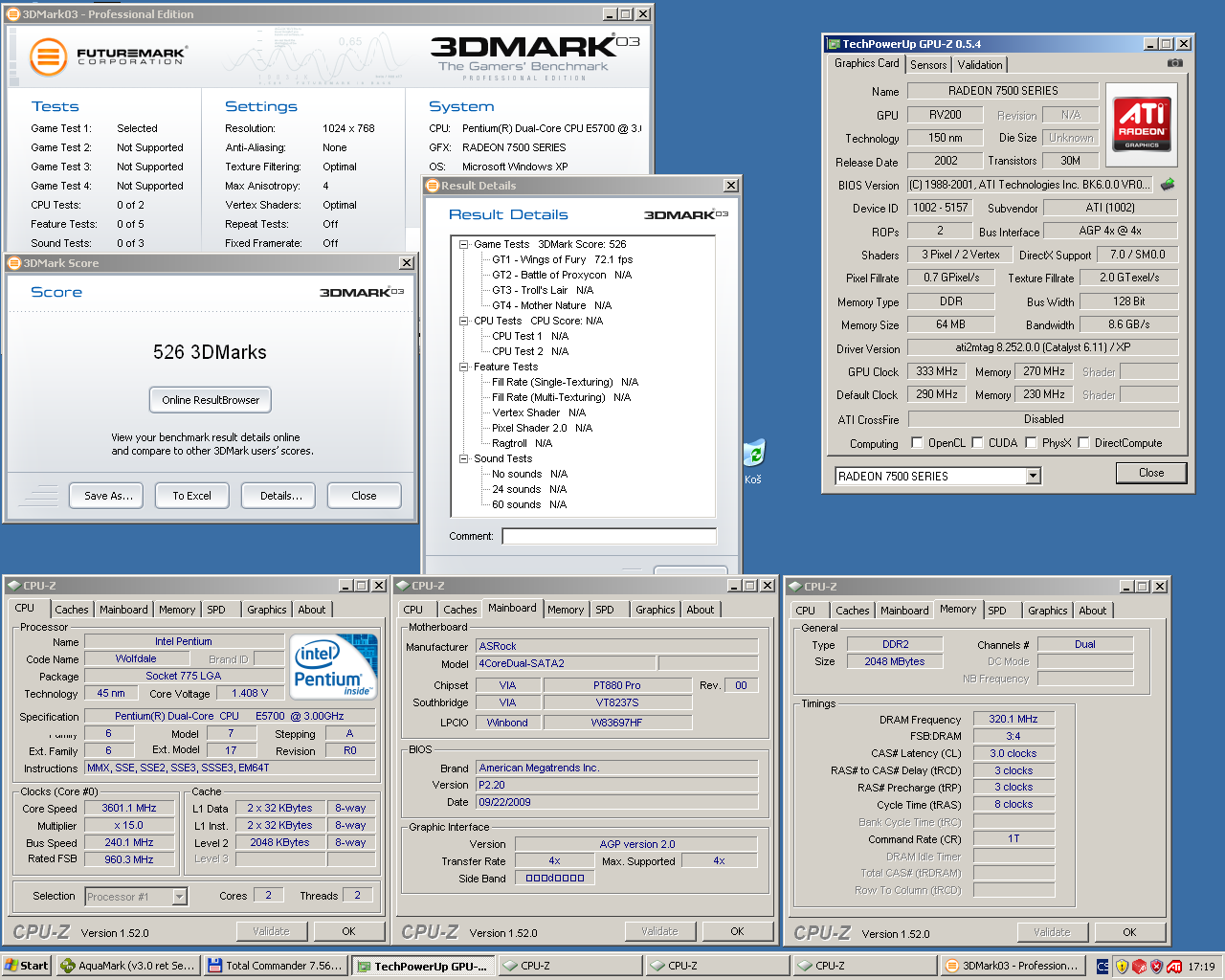The width and height of the screenshot is (1225, 980).
Task: Select 60 sounds result row
Action: point(529,504)
